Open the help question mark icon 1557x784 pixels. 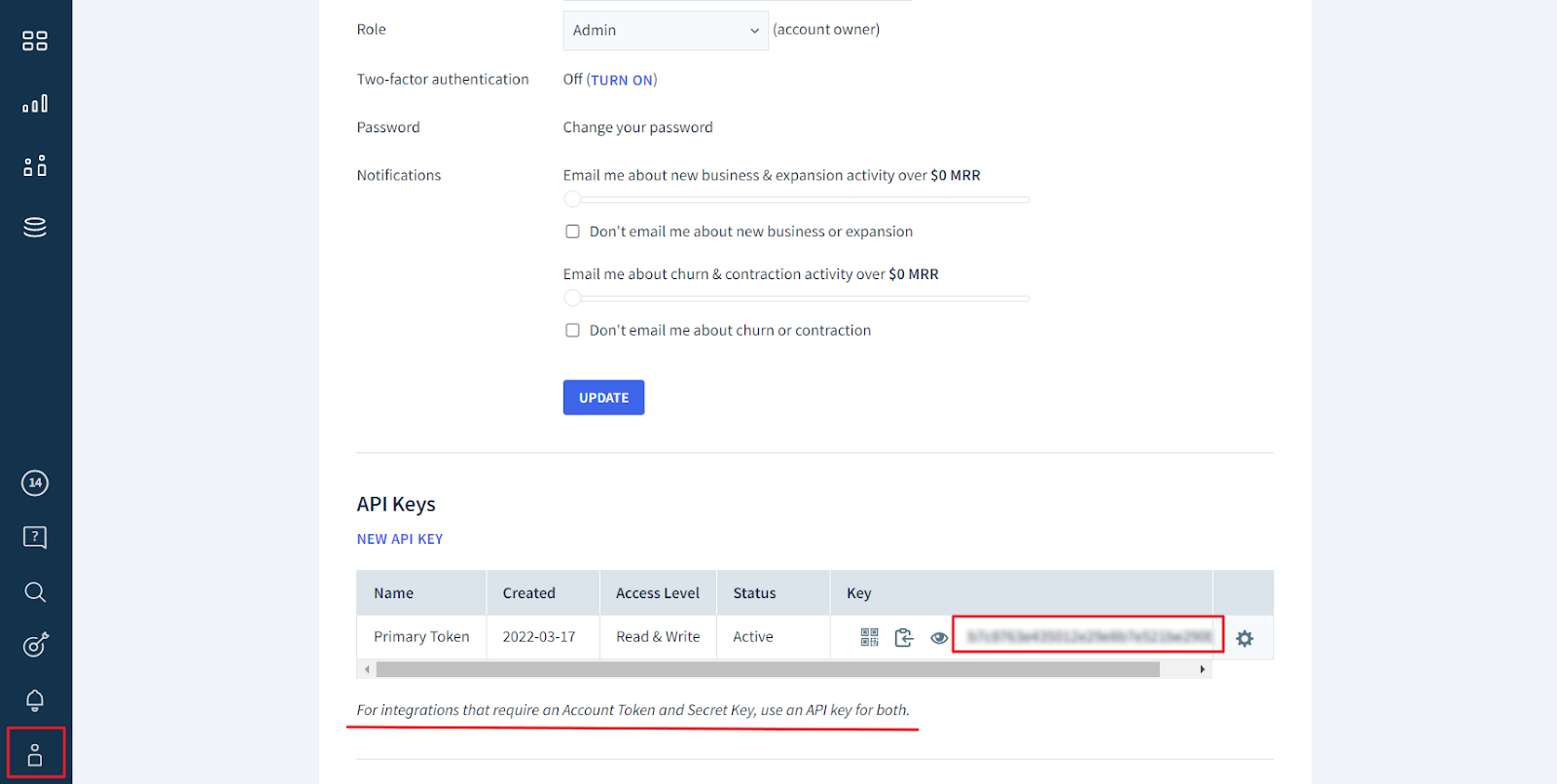pyautogui.click(x=35, y=537)
